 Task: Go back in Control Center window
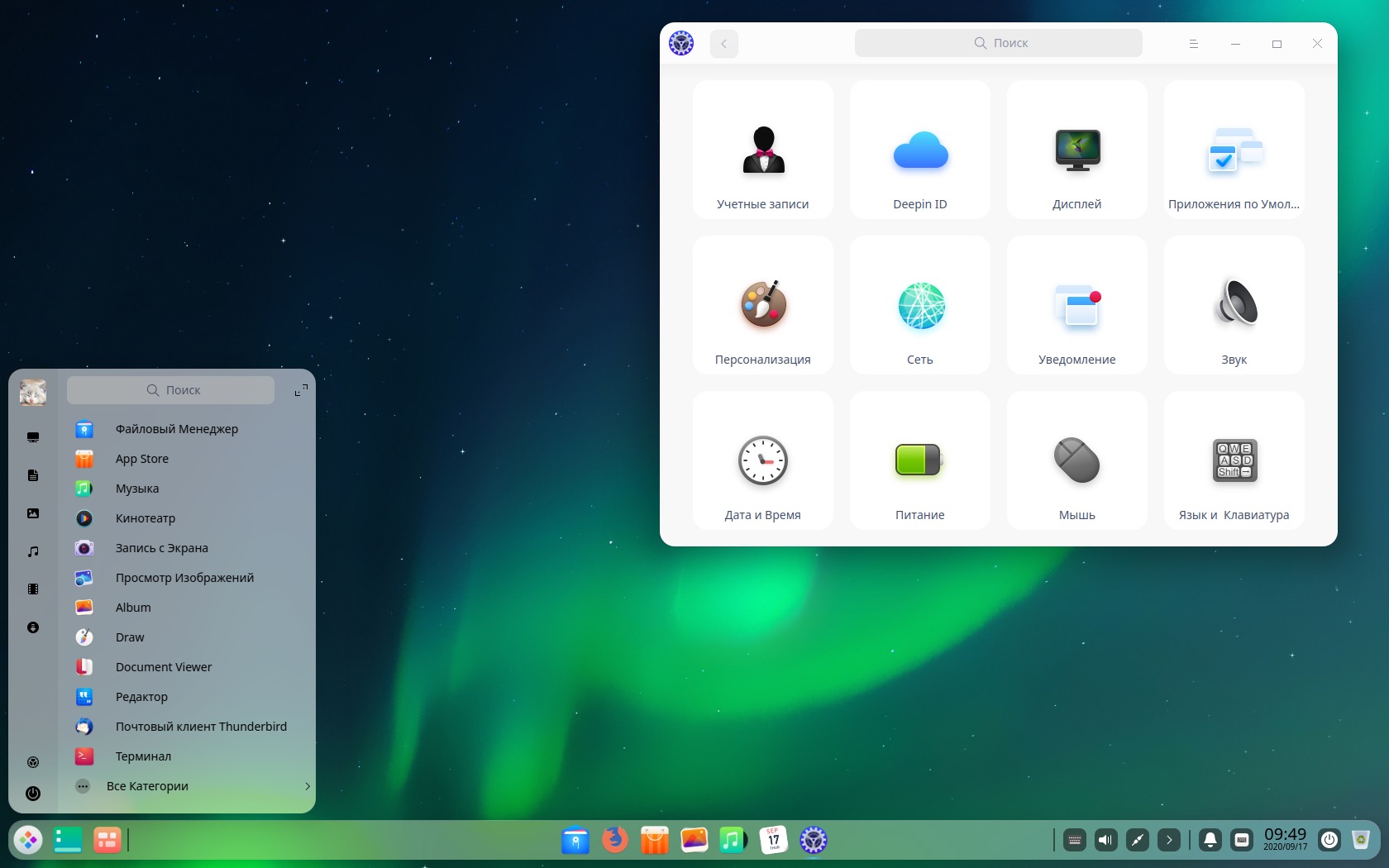723,44
